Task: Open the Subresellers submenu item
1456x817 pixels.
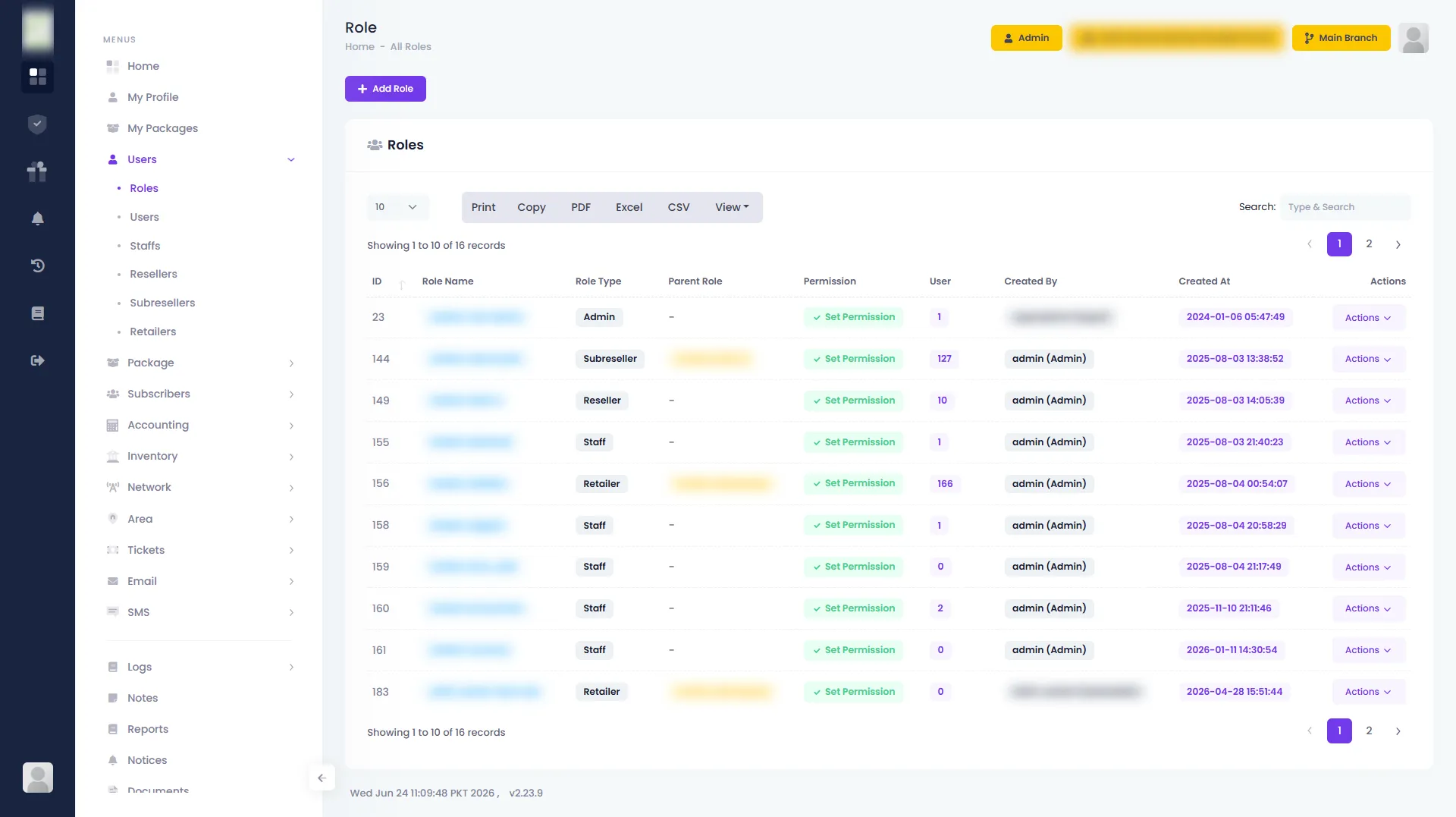Action: click(x=162, y=303)
